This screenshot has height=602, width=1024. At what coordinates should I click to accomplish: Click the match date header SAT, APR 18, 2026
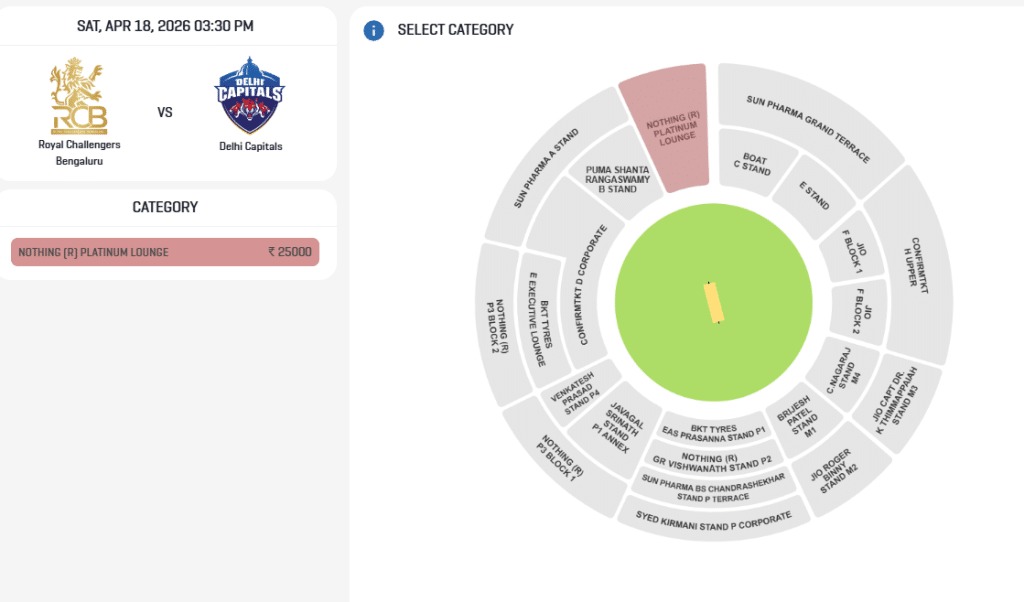pyautogui.click(x=166, y=24)
